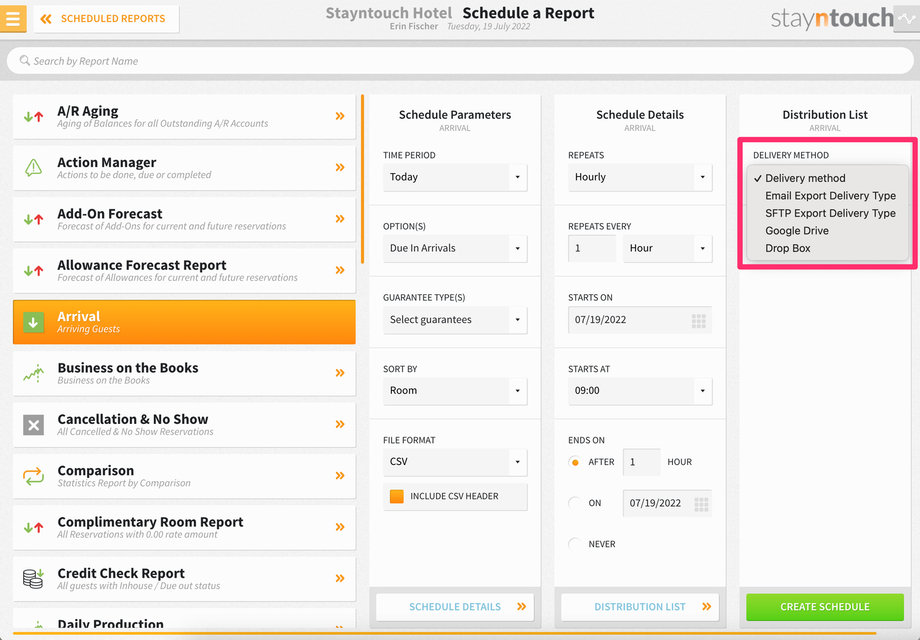Viewport: 920px width, 640px height.
Task: Click the Search by Report Name field
Action: (460, 61)
